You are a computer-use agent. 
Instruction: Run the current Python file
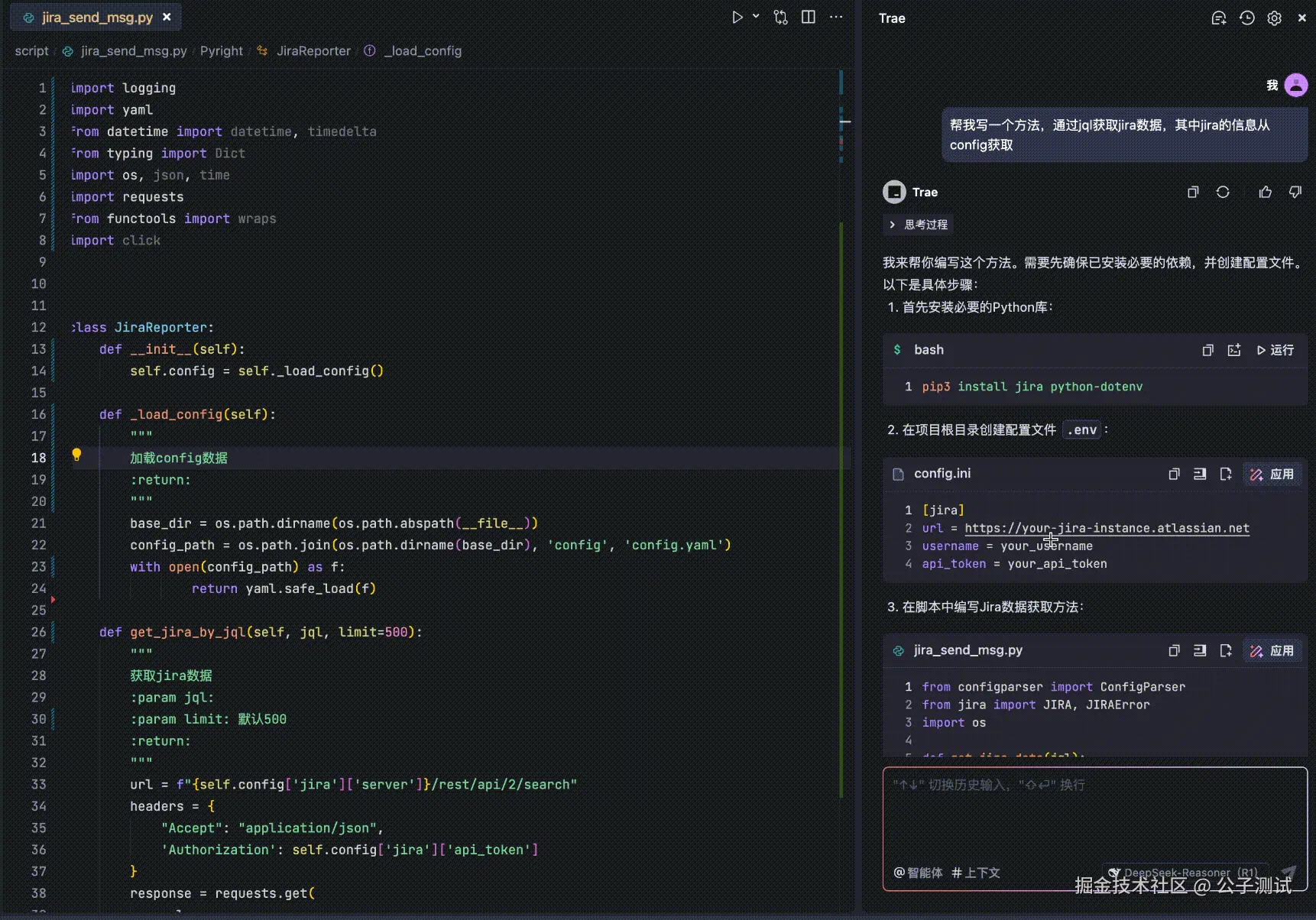(x=737, y=16)
